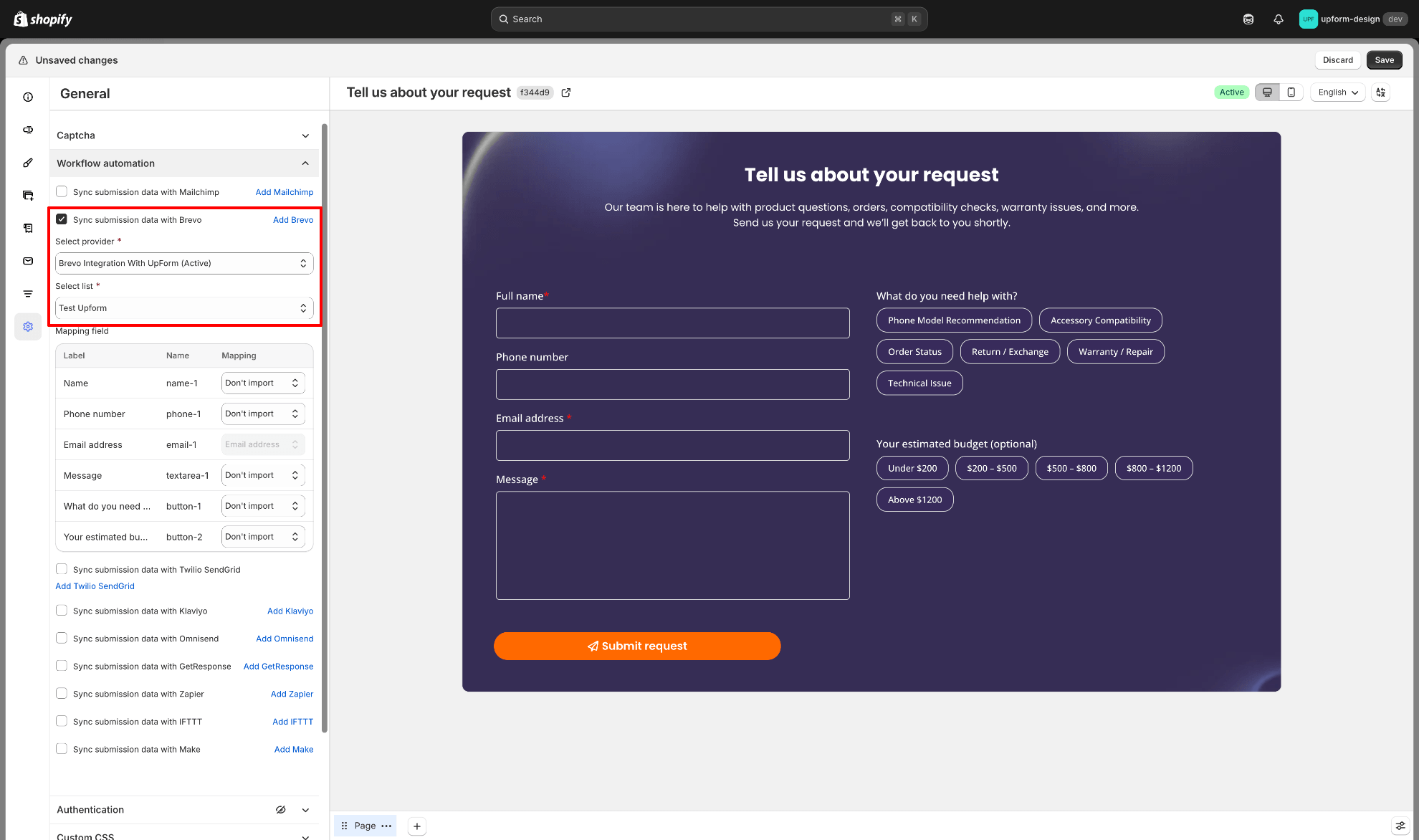
Task: Expand the Captcha section
Action: point(184,135)
